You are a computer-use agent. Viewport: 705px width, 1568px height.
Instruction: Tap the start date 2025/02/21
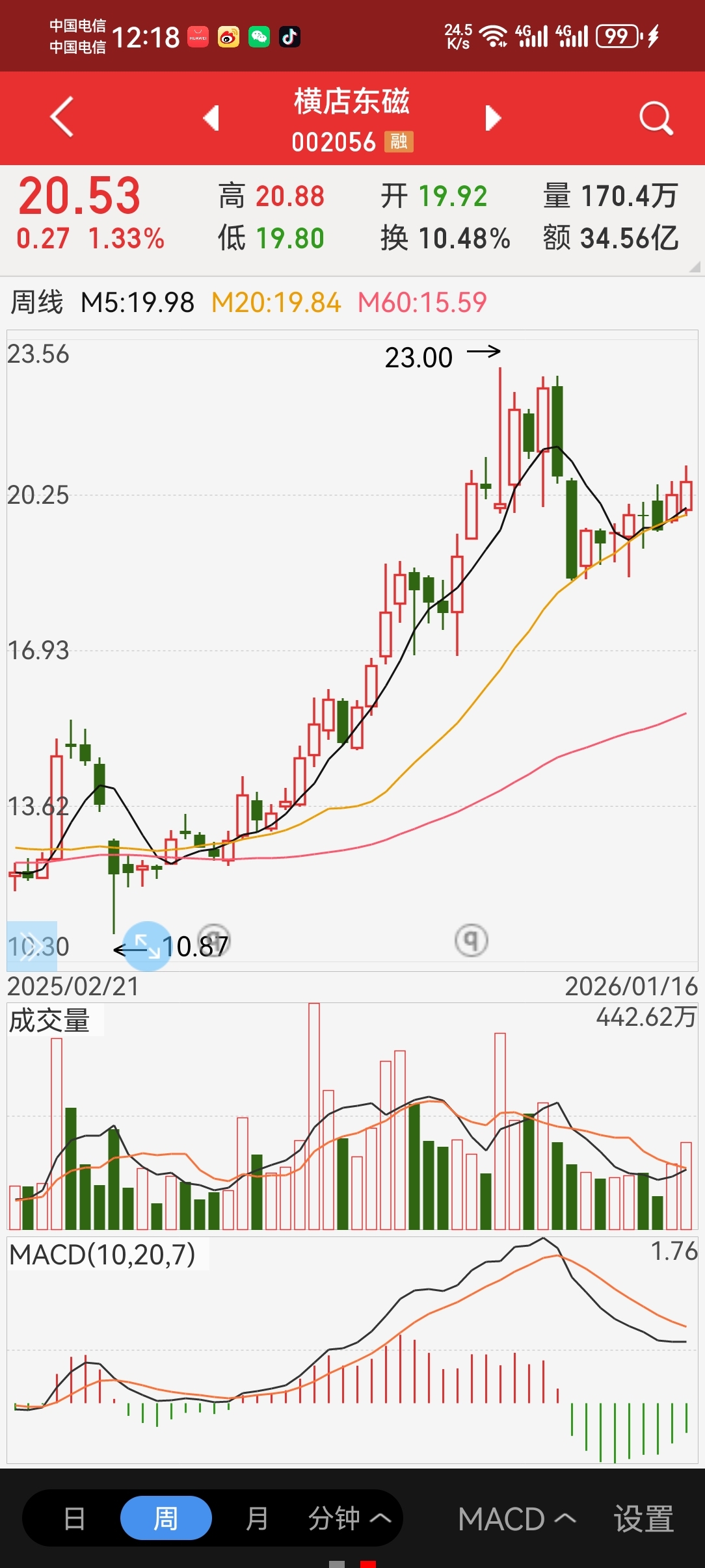[73, 986]
